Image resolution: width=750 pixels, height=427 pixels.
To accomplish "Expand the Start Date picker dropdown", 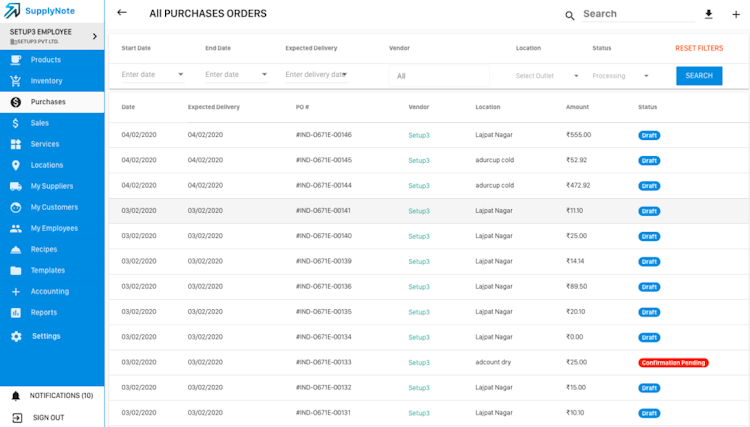I will [x=181, y=75].
